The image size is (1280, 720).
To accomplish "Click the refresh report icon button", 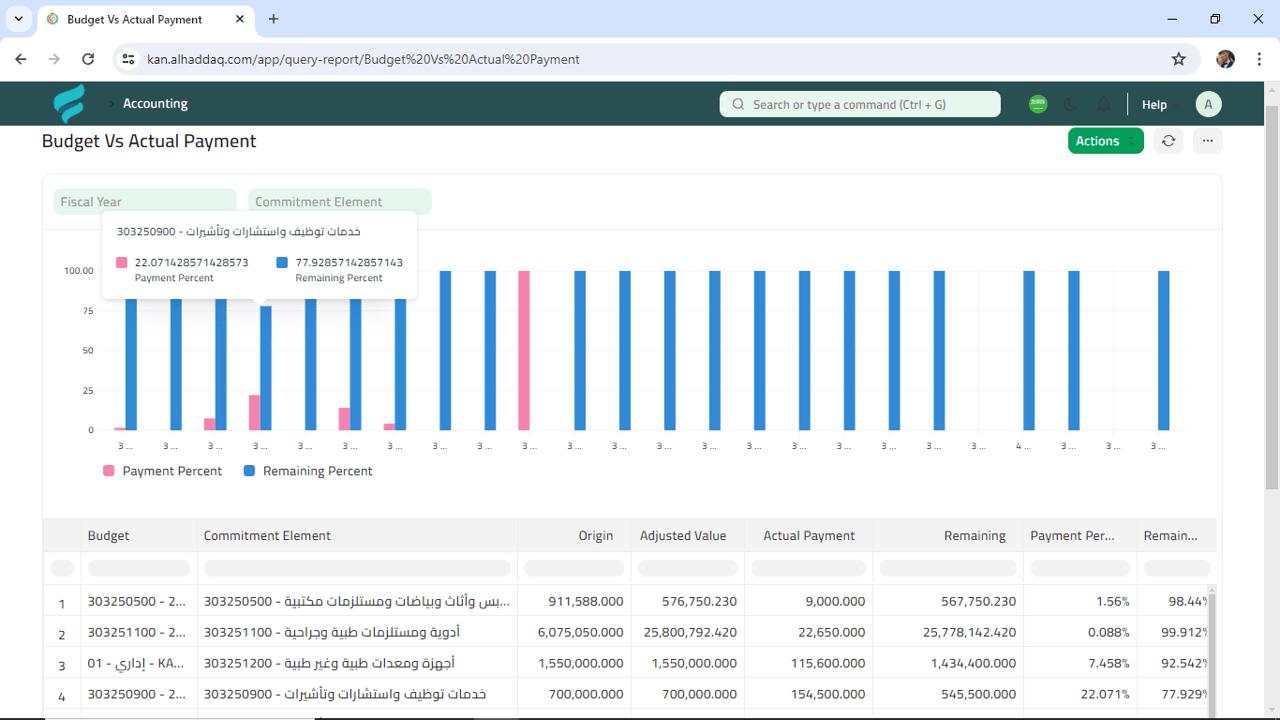I will point(1168,141).
